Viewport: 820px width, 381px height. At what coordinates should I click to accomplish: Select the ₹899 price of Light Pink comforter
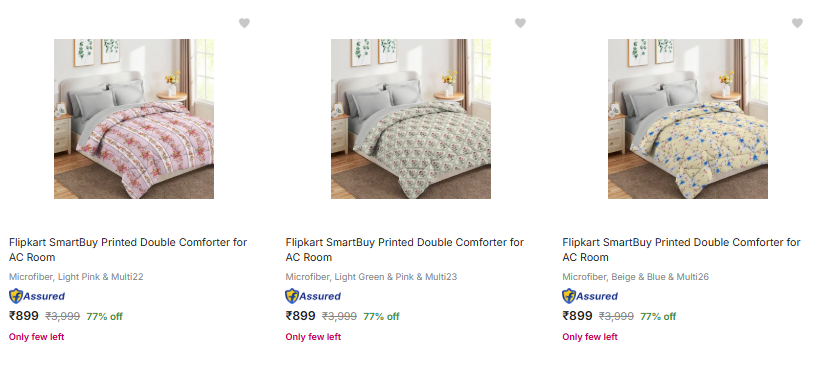point(24,316)
